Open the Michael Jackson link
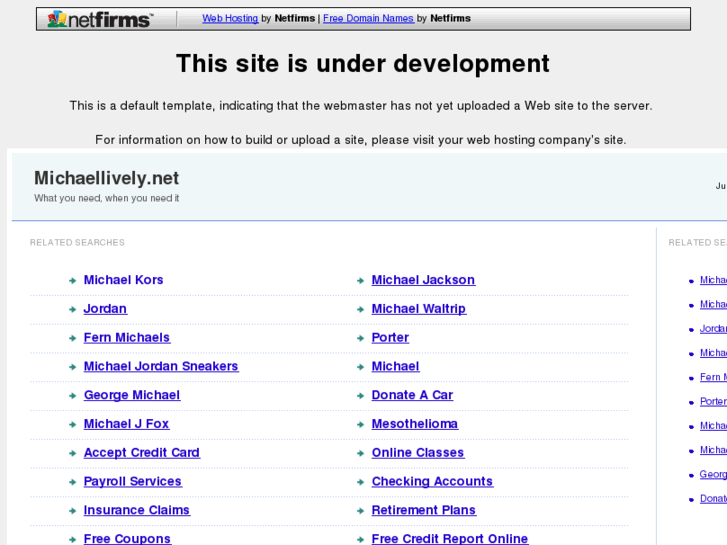Screen dimensions: 727x545 coord(423,280)
